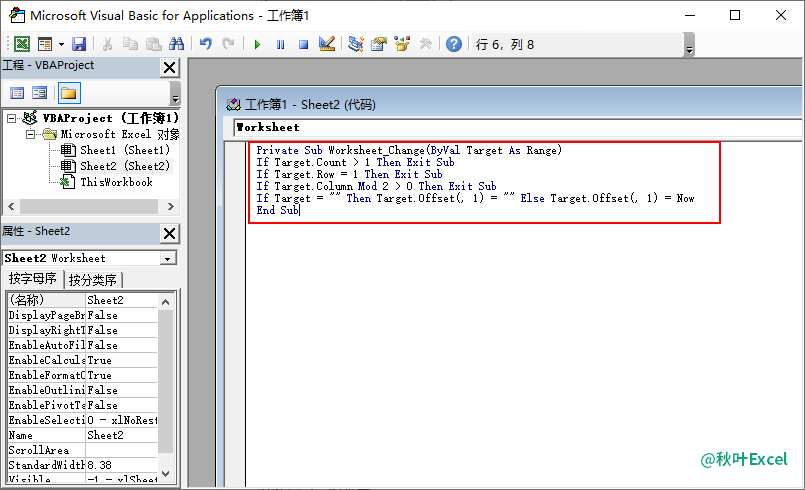Run the macro with the play icon
This screenshot has width=805, height=490.
tap(257, 45)
